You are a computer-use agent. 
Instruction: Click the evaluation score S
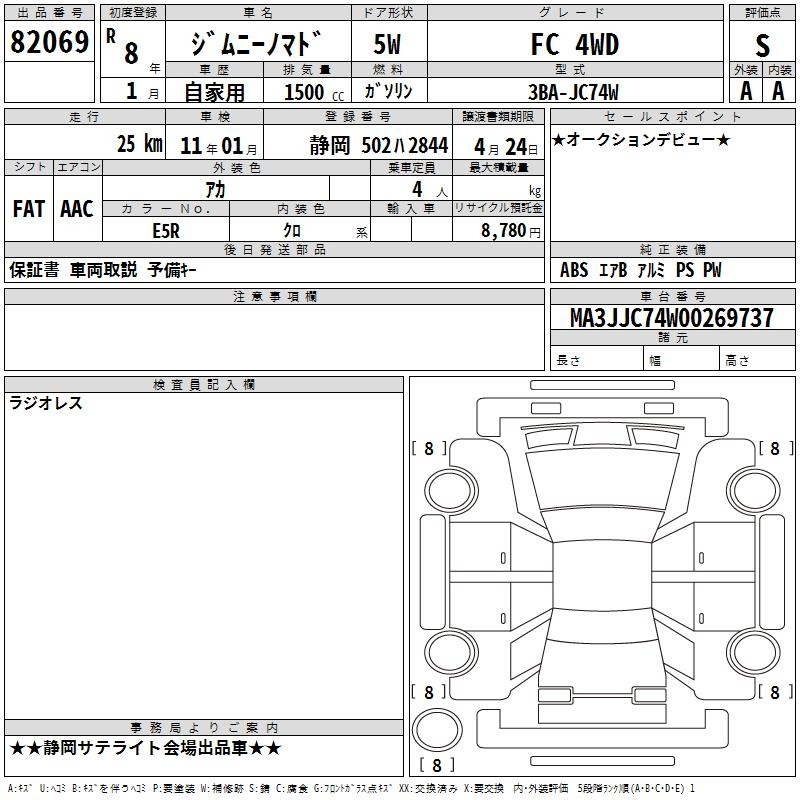[x=762, y=45]
